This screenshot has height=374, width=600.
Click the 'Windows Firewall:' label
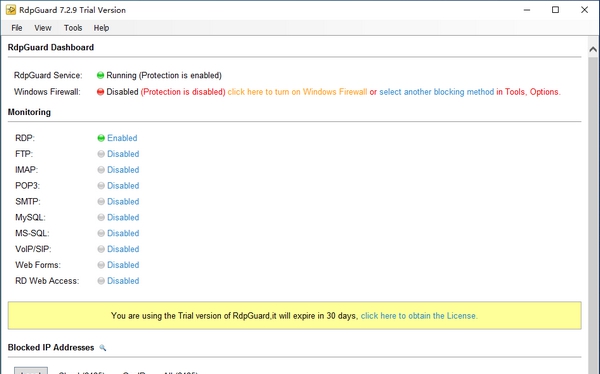coord(47,92)
